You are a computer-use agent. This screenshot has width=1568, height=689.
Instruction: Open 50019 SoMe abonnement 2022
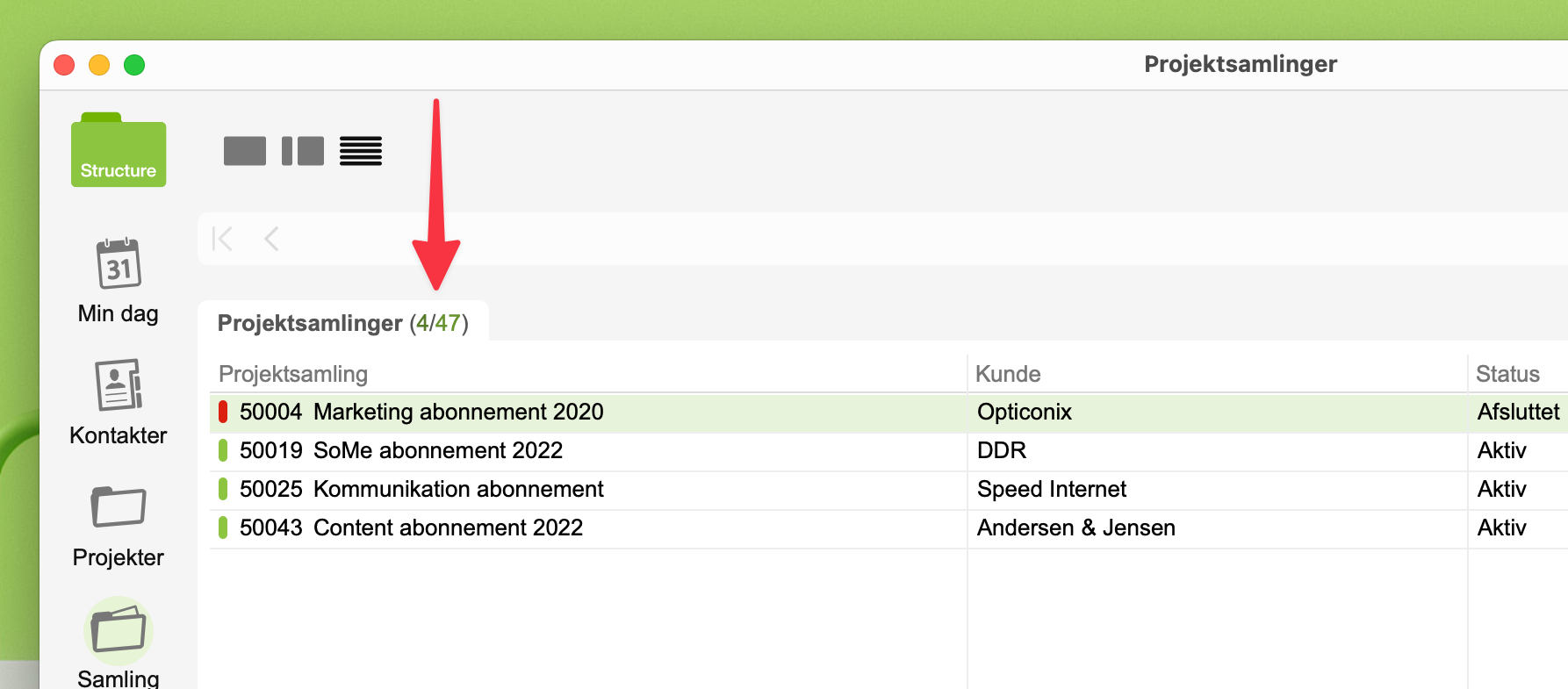pos(401,451)
